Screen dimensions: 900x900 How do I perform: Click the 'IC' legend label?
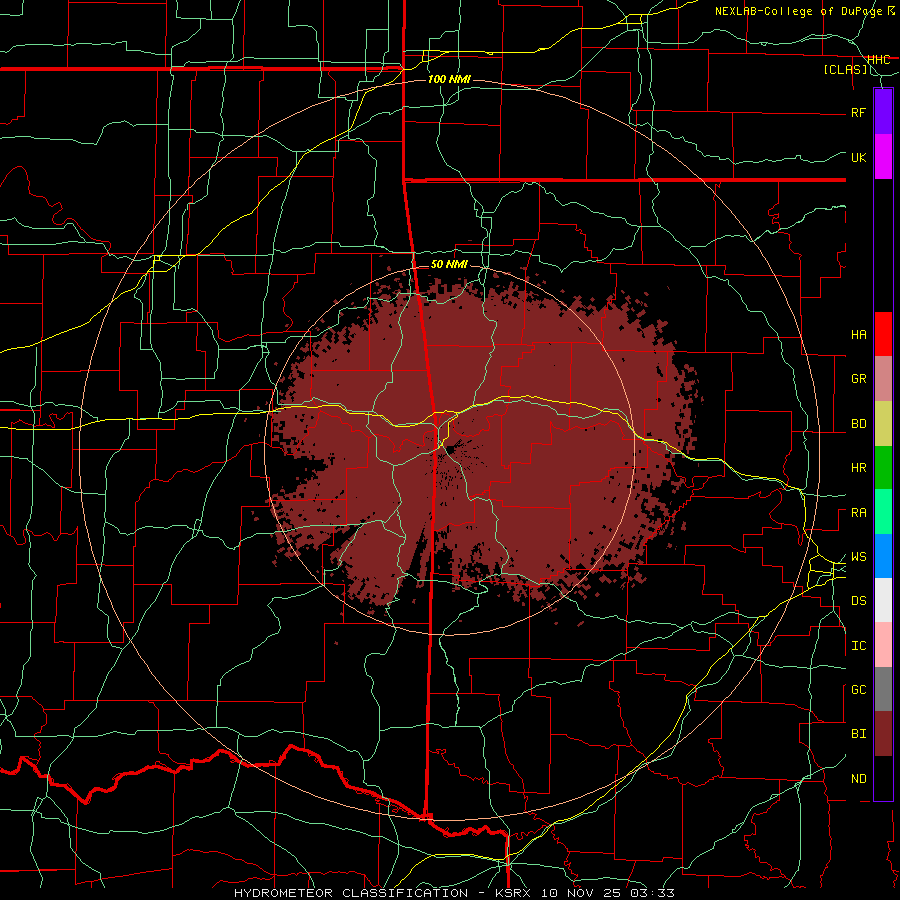pos(859,646)
